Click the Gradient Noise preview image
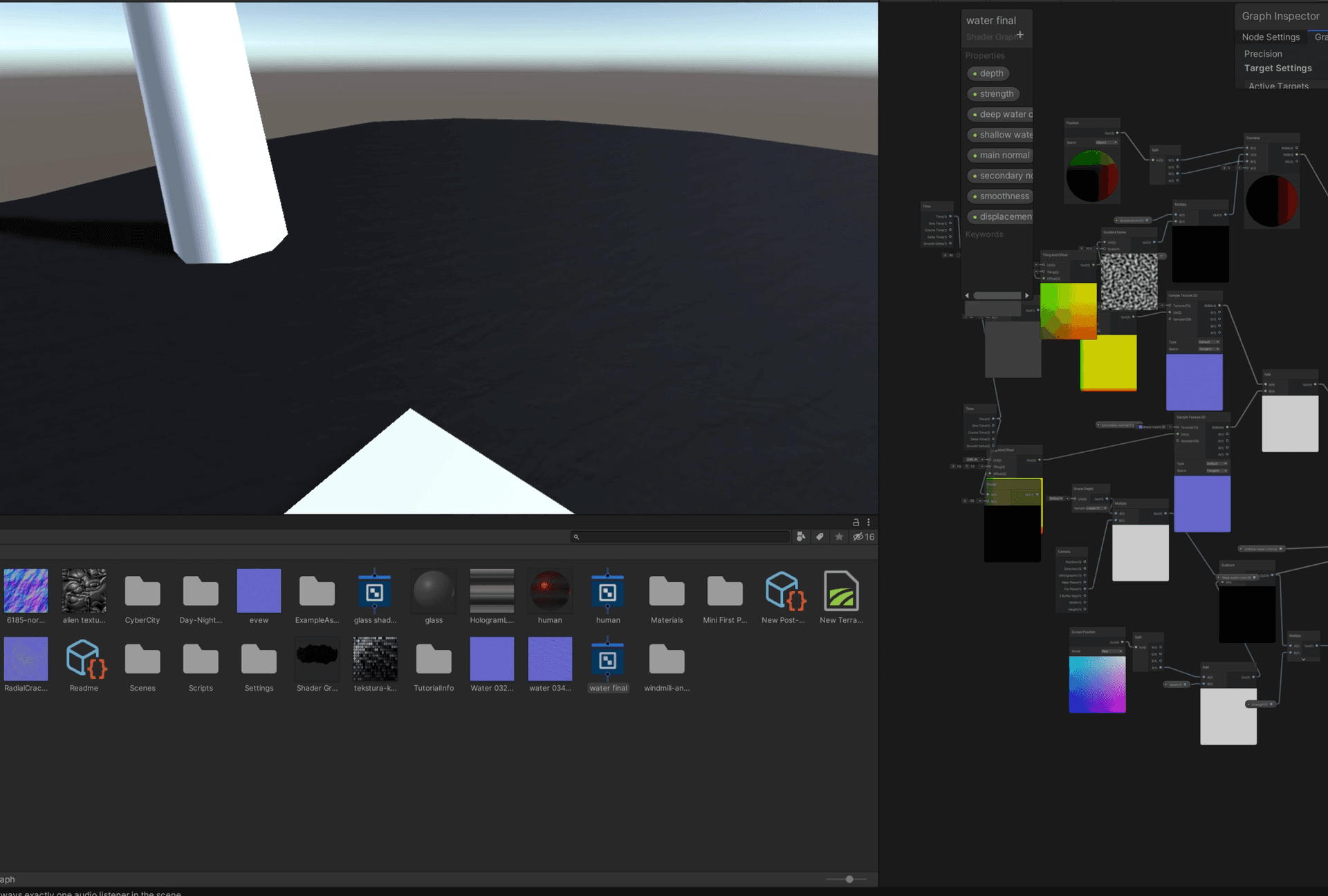The image size is (1328, 896). click(1129, 281)
